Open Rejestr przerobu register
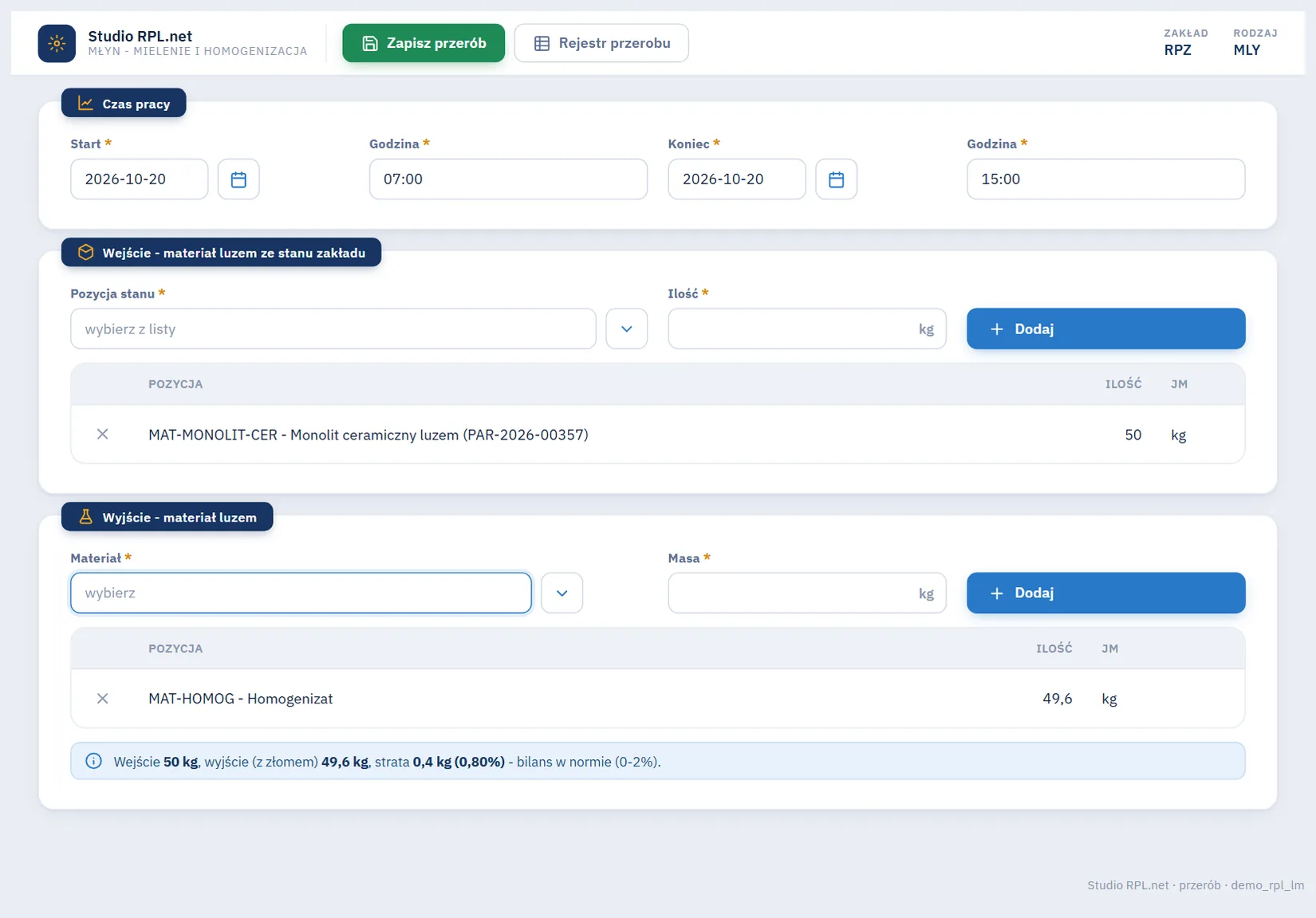Viewport: 1316px width, 918px height. point(601,43)
